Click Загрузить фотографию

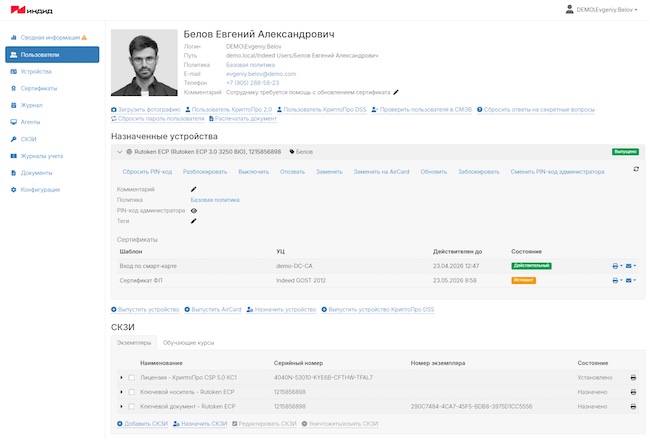coord(146,109)
